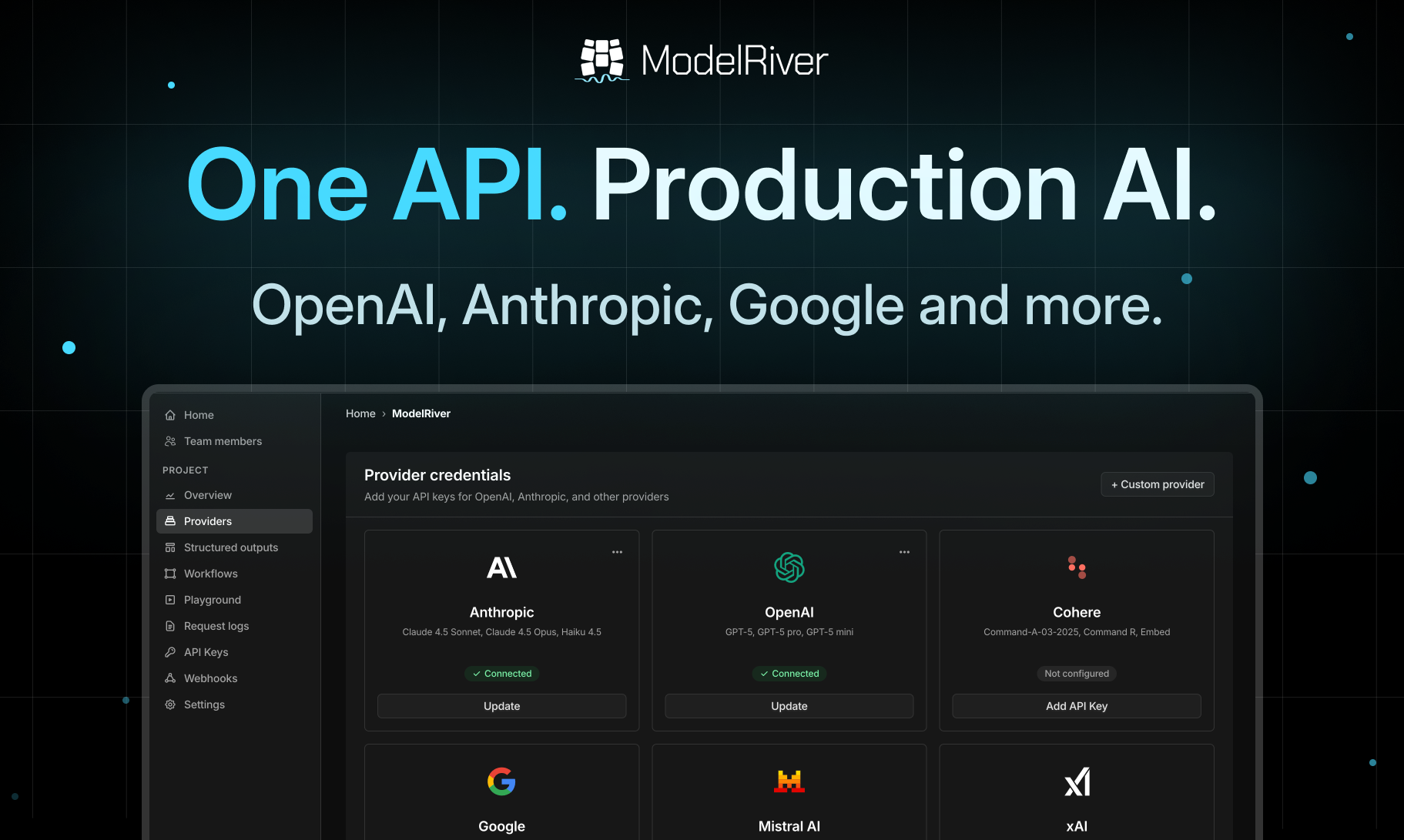The height and width of the screenshot is (840, 1404).
Task: Click the Google logo icon
Action: click(x=501, y=781)
